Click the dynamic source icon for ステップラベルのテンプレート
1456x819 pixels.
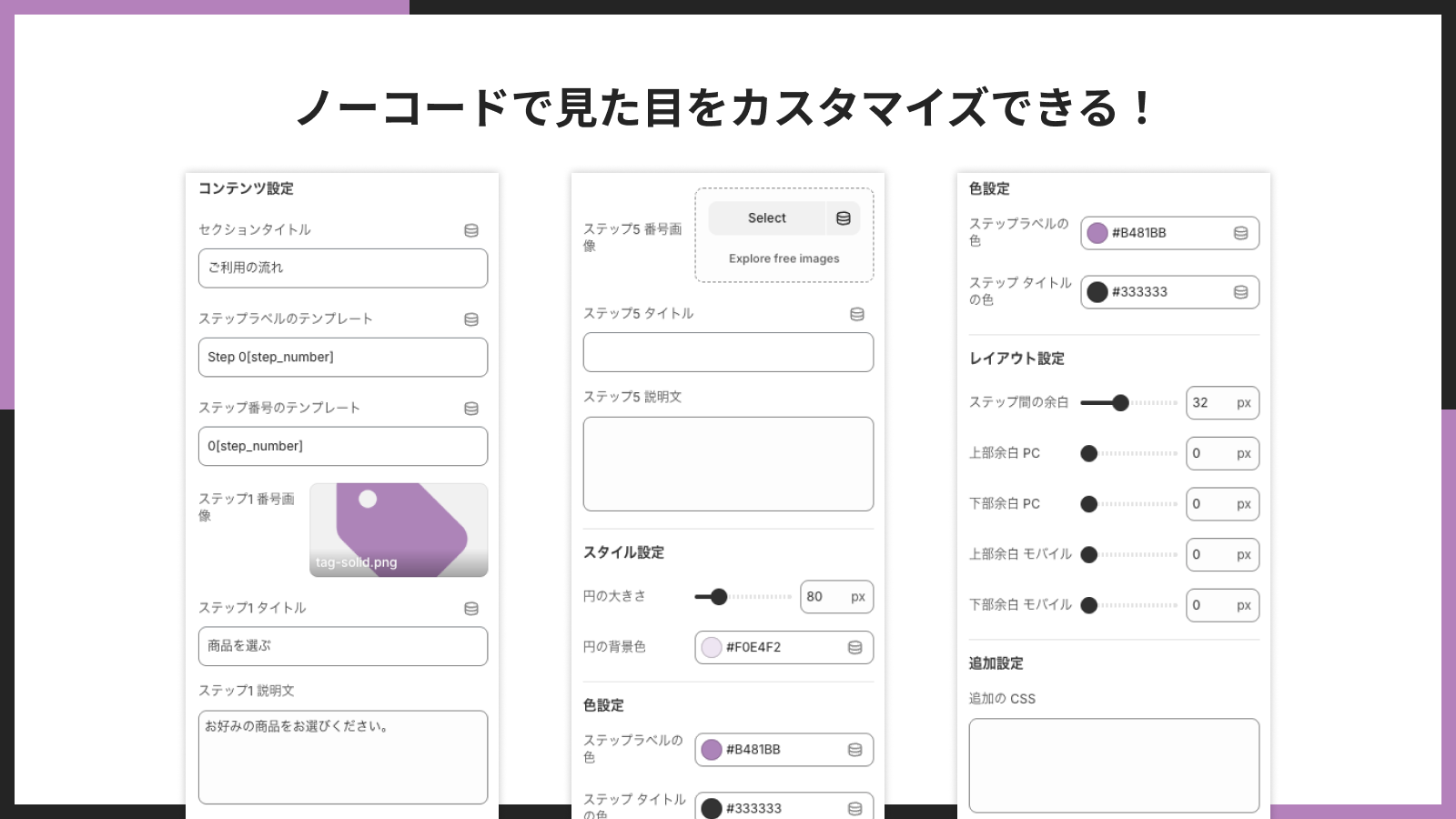(x=470, y=319)
